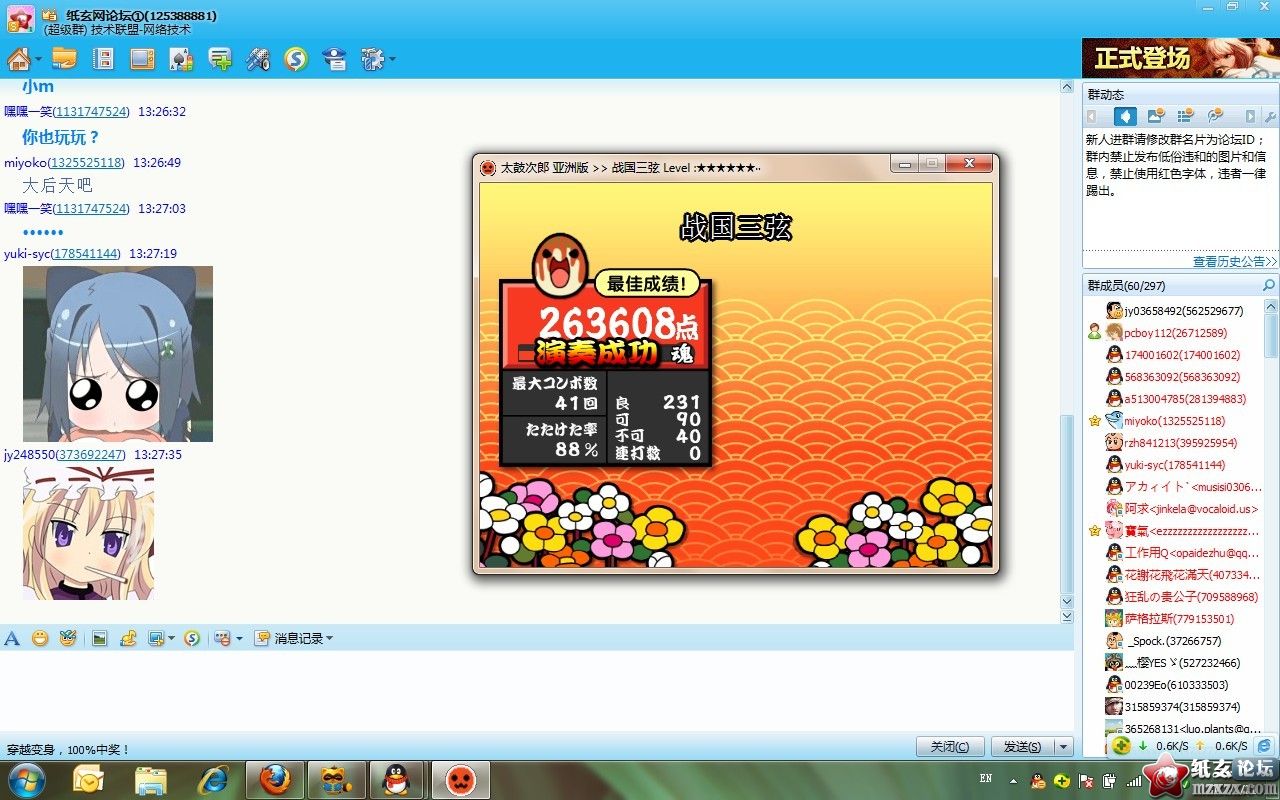Viewport: 1280px width, 800px height.
Task: Open the Taiko drum taskbar item
Action: coord(460,779)
